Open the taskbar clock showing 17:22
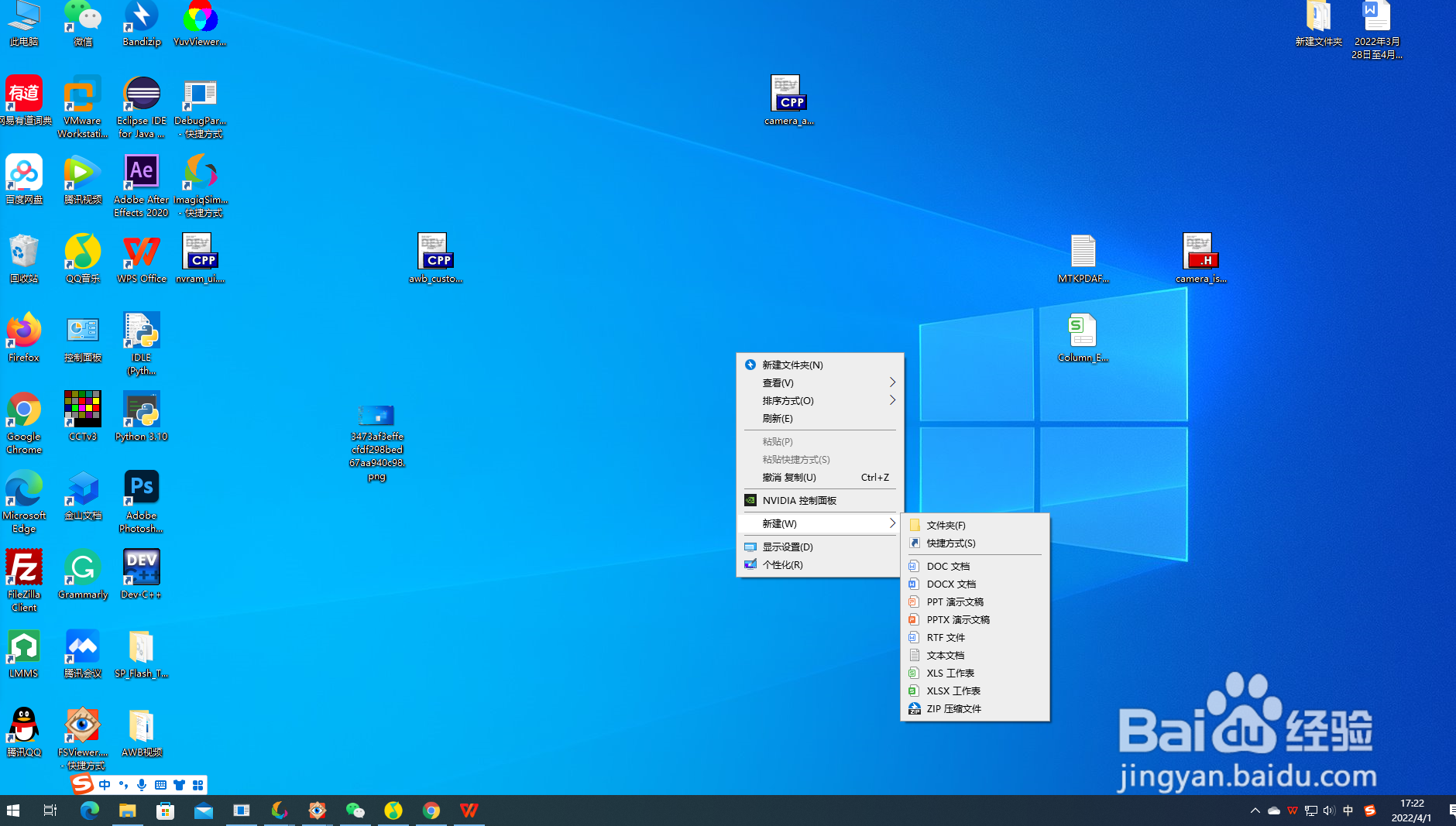The image size is (1456, 826). click(x=1412, y=811)
